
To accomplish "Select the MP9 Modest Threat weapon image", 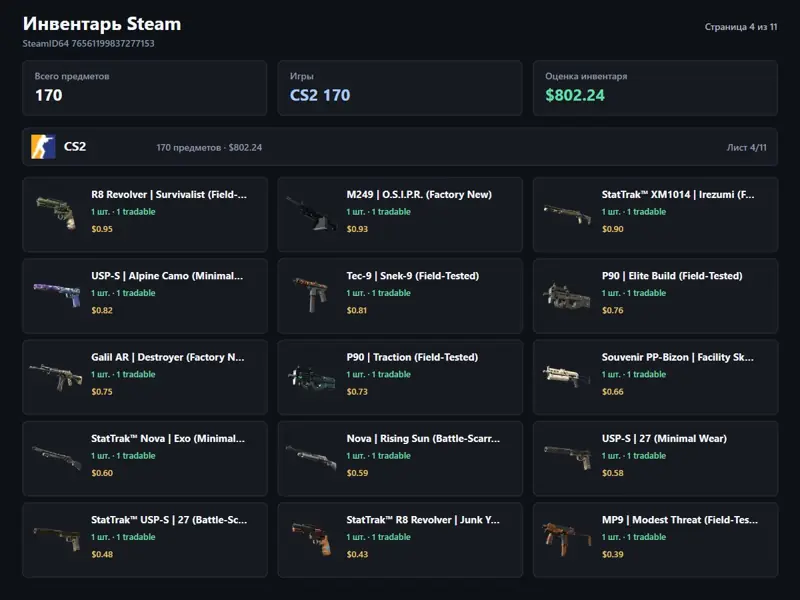I will point(567,538).
